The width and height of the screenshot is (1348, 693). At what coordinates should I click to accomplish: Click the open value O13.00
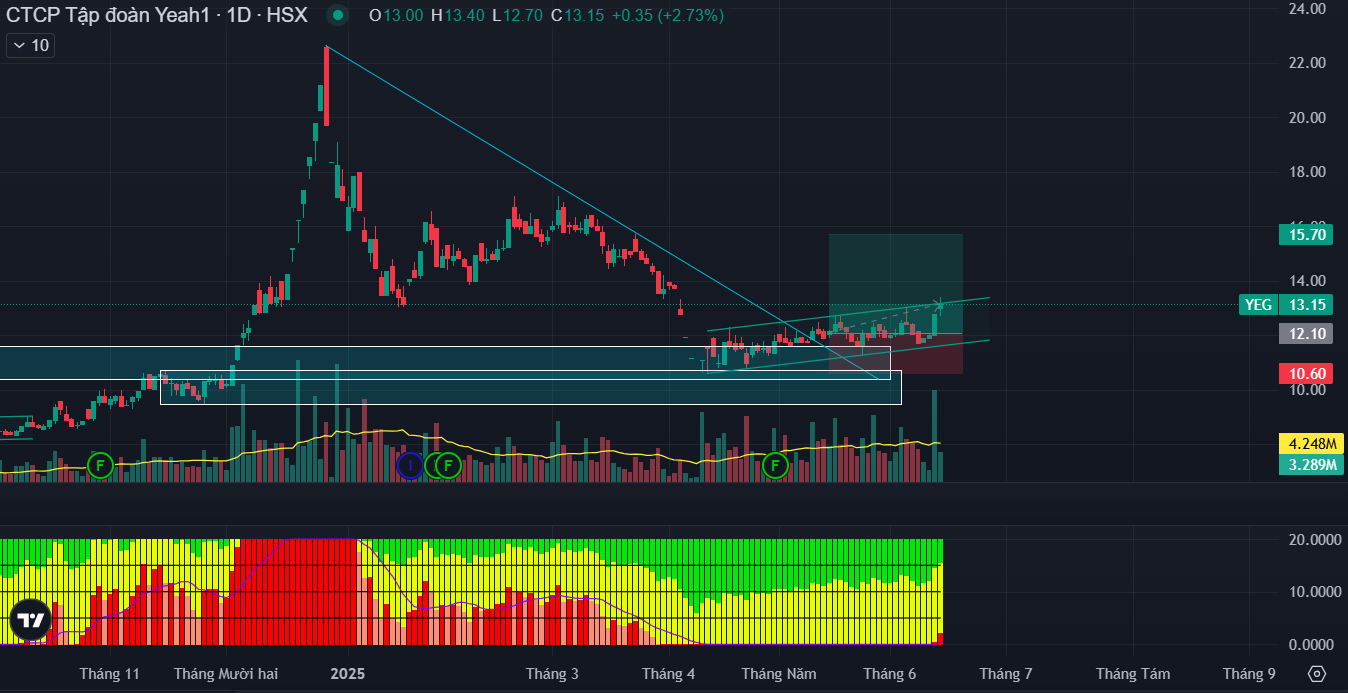click(396, 15)
